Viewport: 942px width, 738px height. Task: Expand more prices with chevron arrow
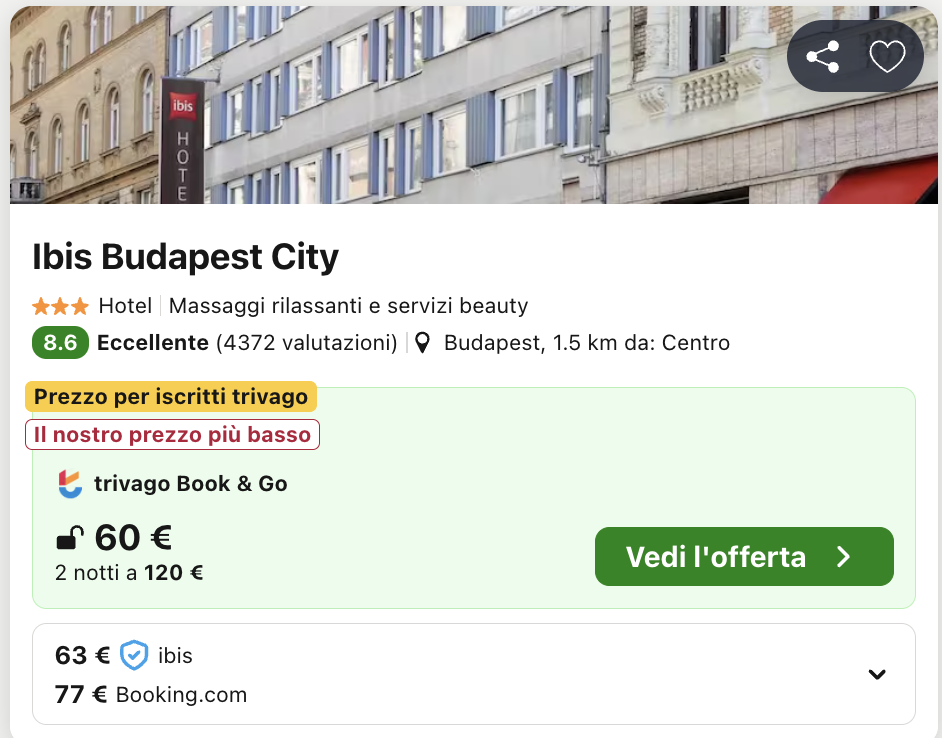click(877, 674)
